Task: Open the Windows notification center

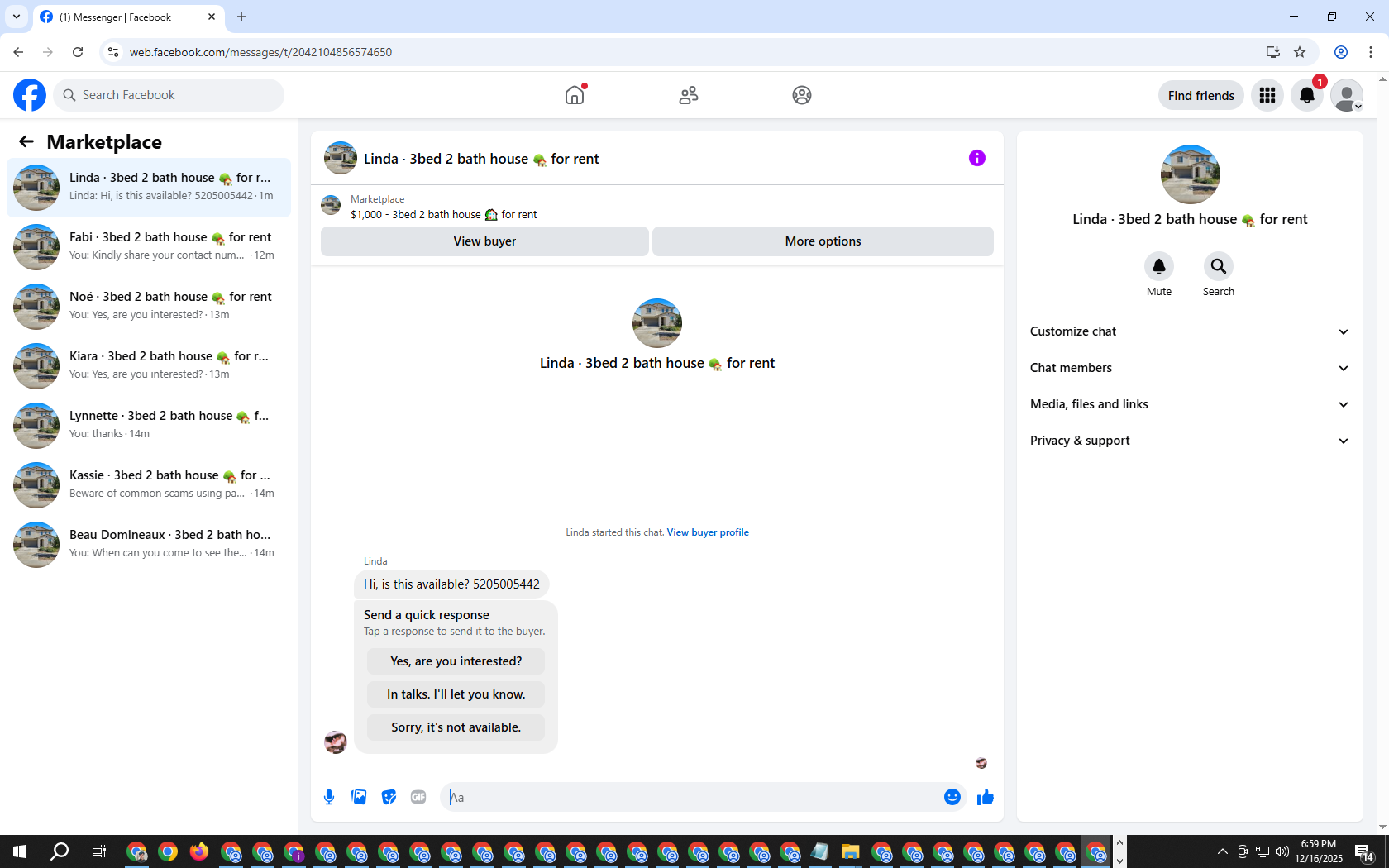Action: click(x=1364, y=851)
